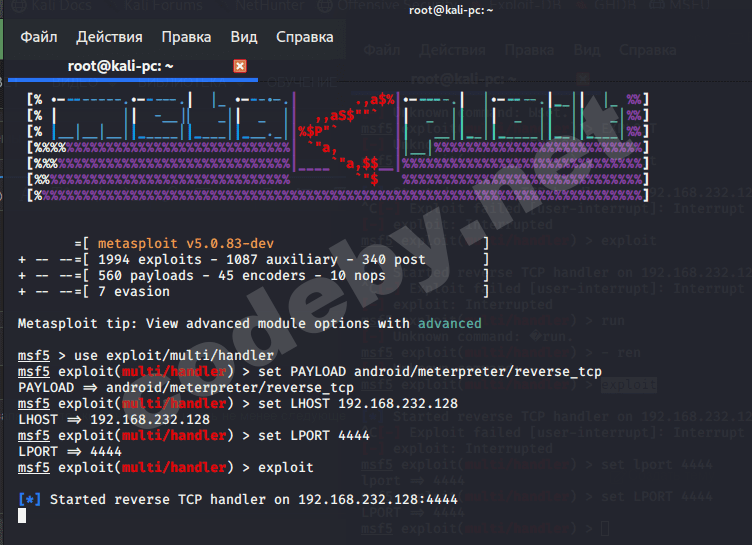The image size is (752, 545).
Task: Click the 'LPORT => 4444' output line
Action: (x=70, y=451)
